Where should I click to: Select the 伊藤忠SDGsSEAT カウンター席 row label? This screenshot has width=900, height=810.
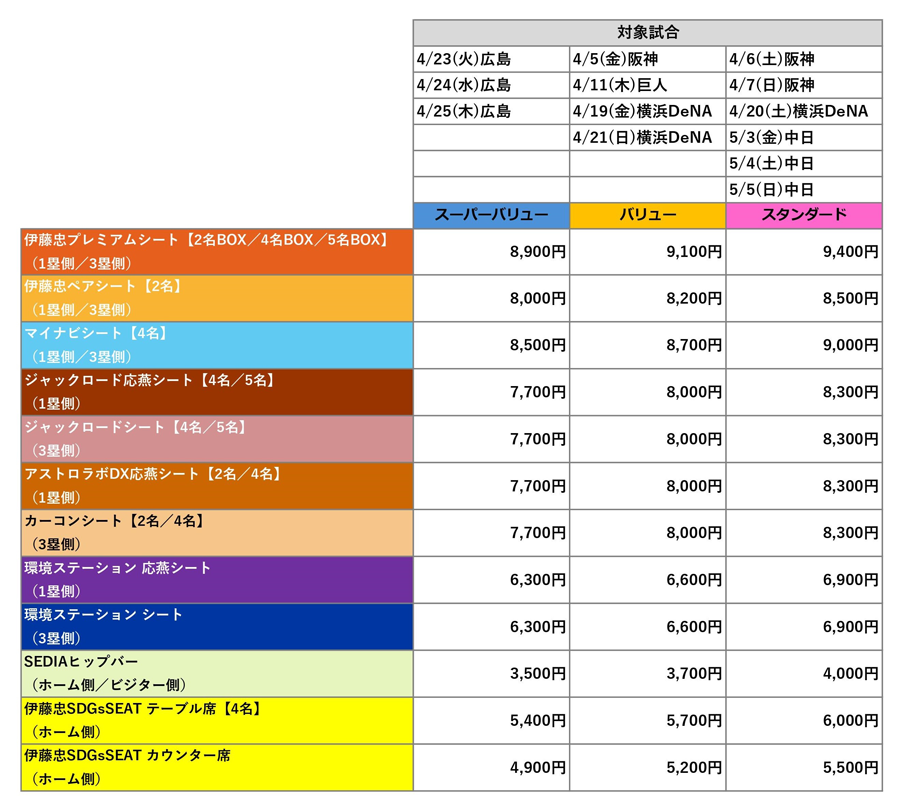[x=217, y=768]
